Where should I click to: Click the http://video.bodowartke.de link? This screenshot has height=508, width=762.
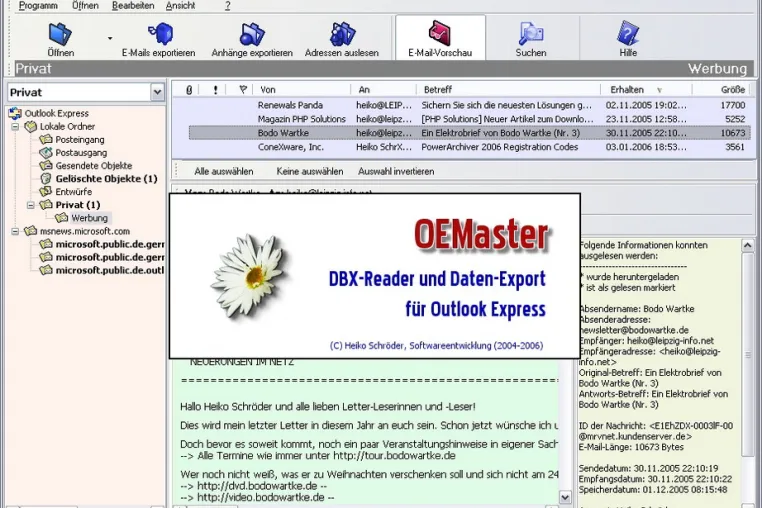260,497
